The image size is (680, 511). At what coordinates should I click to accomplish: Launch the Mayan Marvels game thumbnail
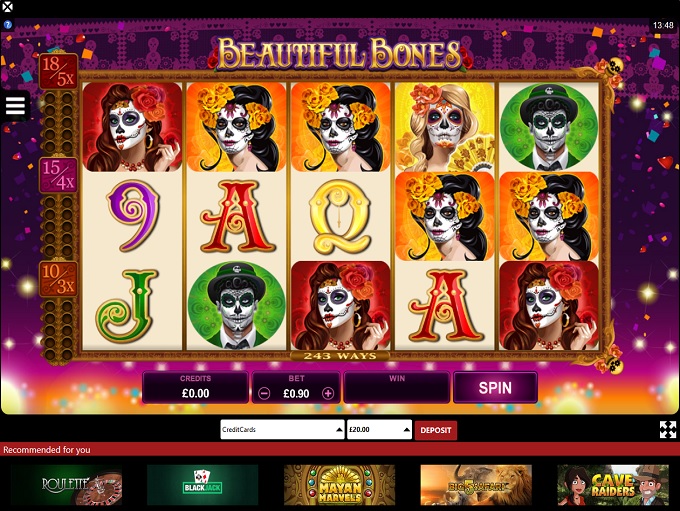point(340,485)
